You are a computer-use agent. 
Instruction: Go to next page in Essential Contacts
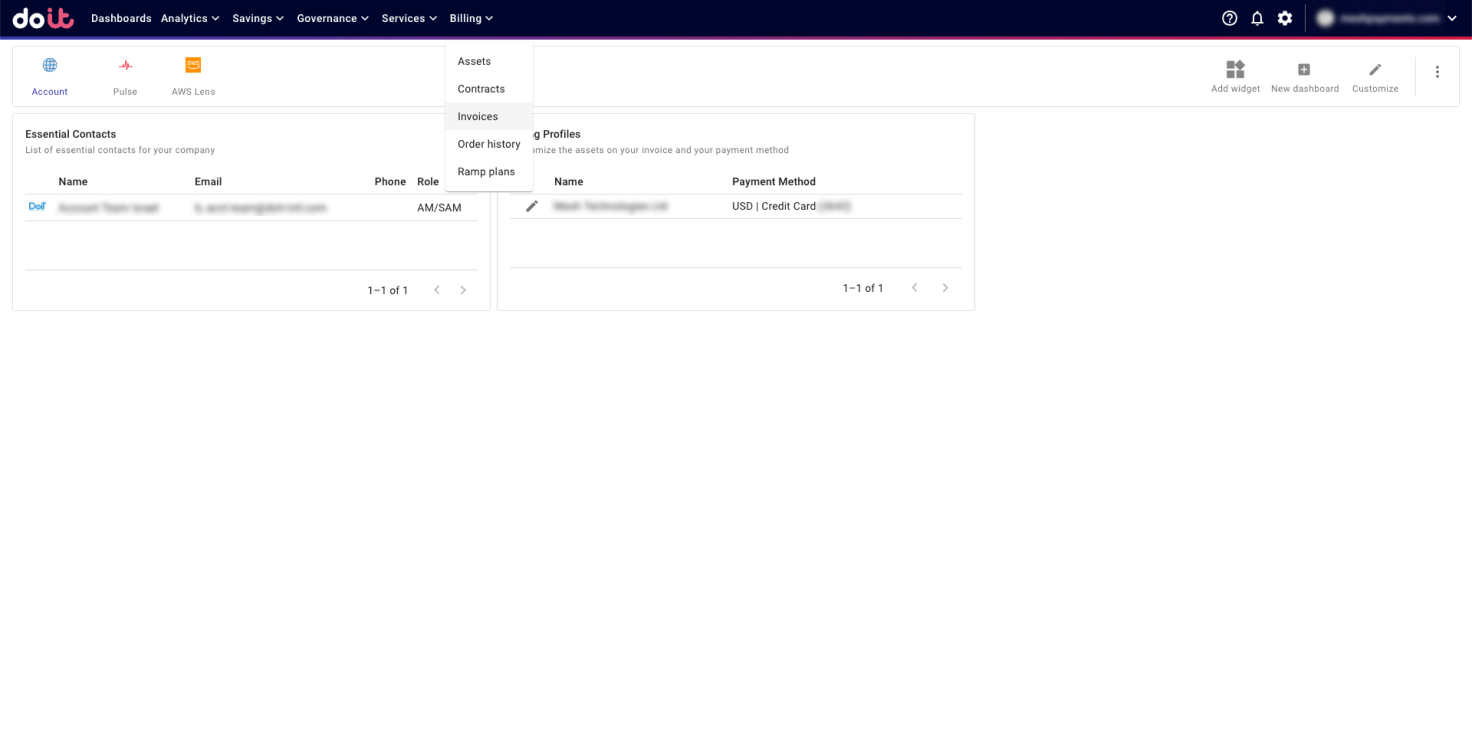(463, 290)
